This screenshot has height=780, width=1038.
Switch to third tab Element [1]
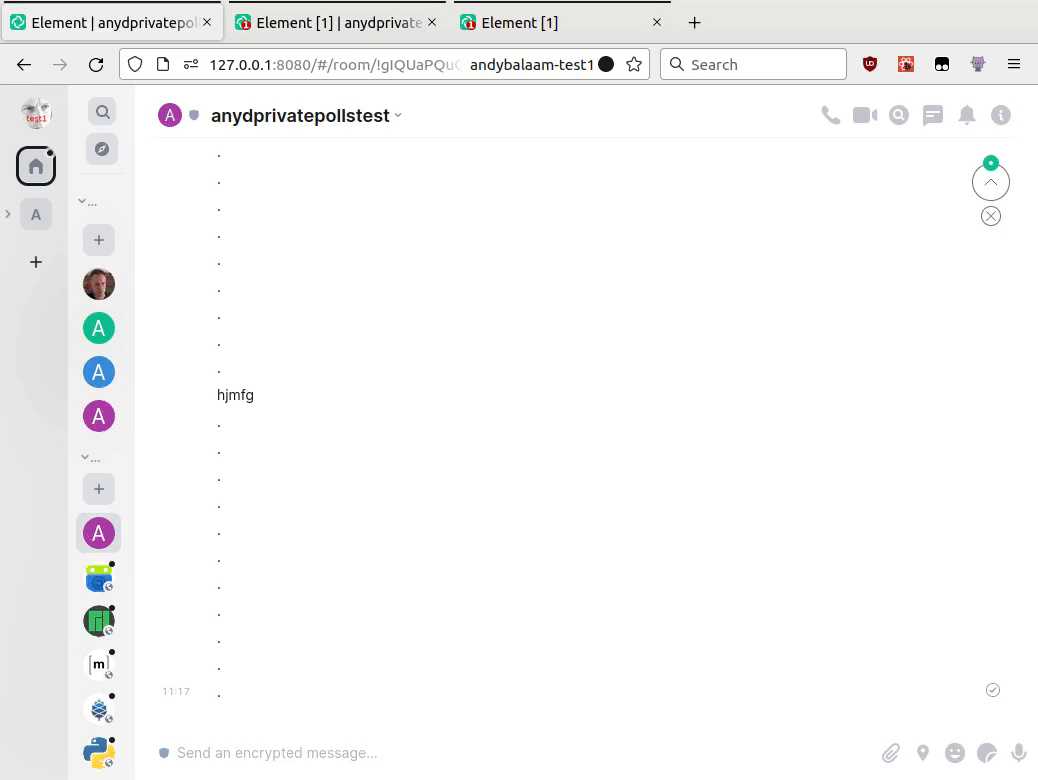(x=561, y=23)
